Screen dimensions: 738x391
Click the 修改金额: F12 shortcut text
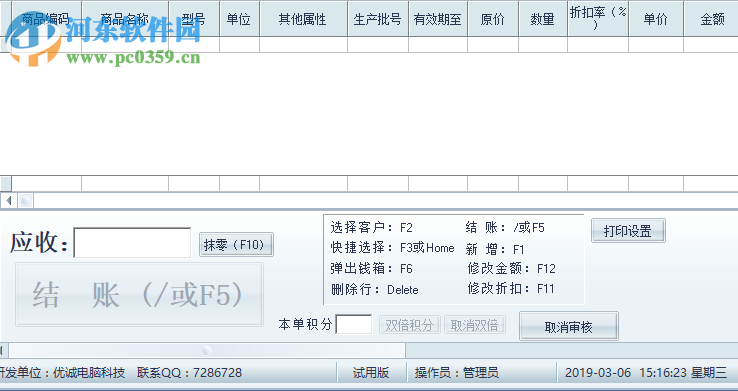[511, 269]
